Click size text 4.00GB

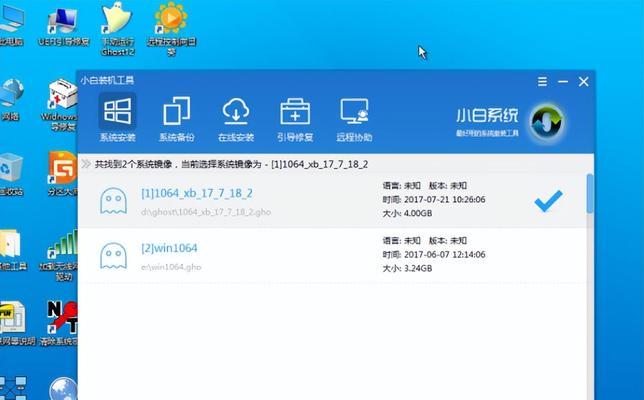(x=418, y=214)
